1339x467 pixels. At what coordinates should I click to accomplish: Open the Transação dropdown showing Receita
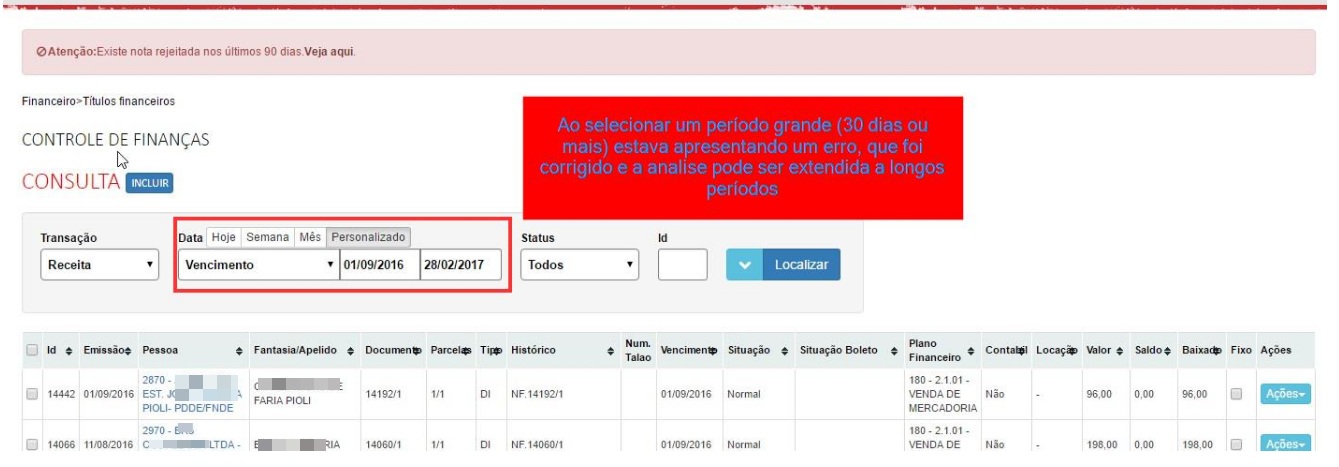100,266
